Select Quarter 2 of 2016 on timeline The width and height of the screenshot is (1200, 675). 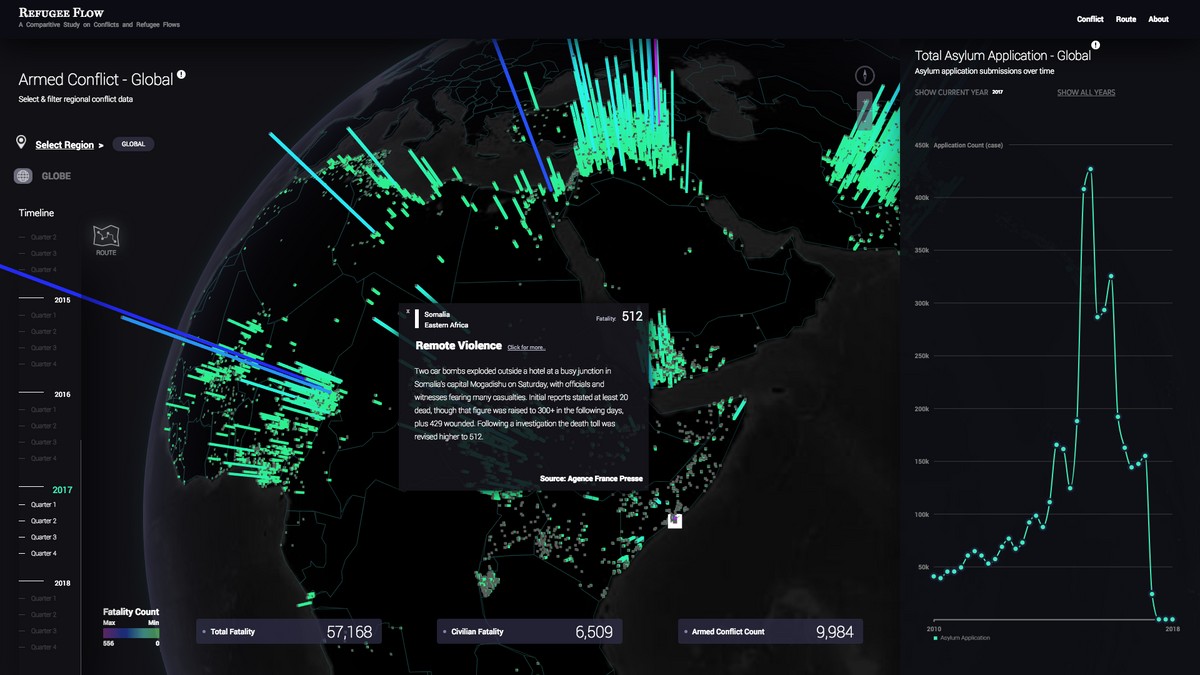coord(43,426)
